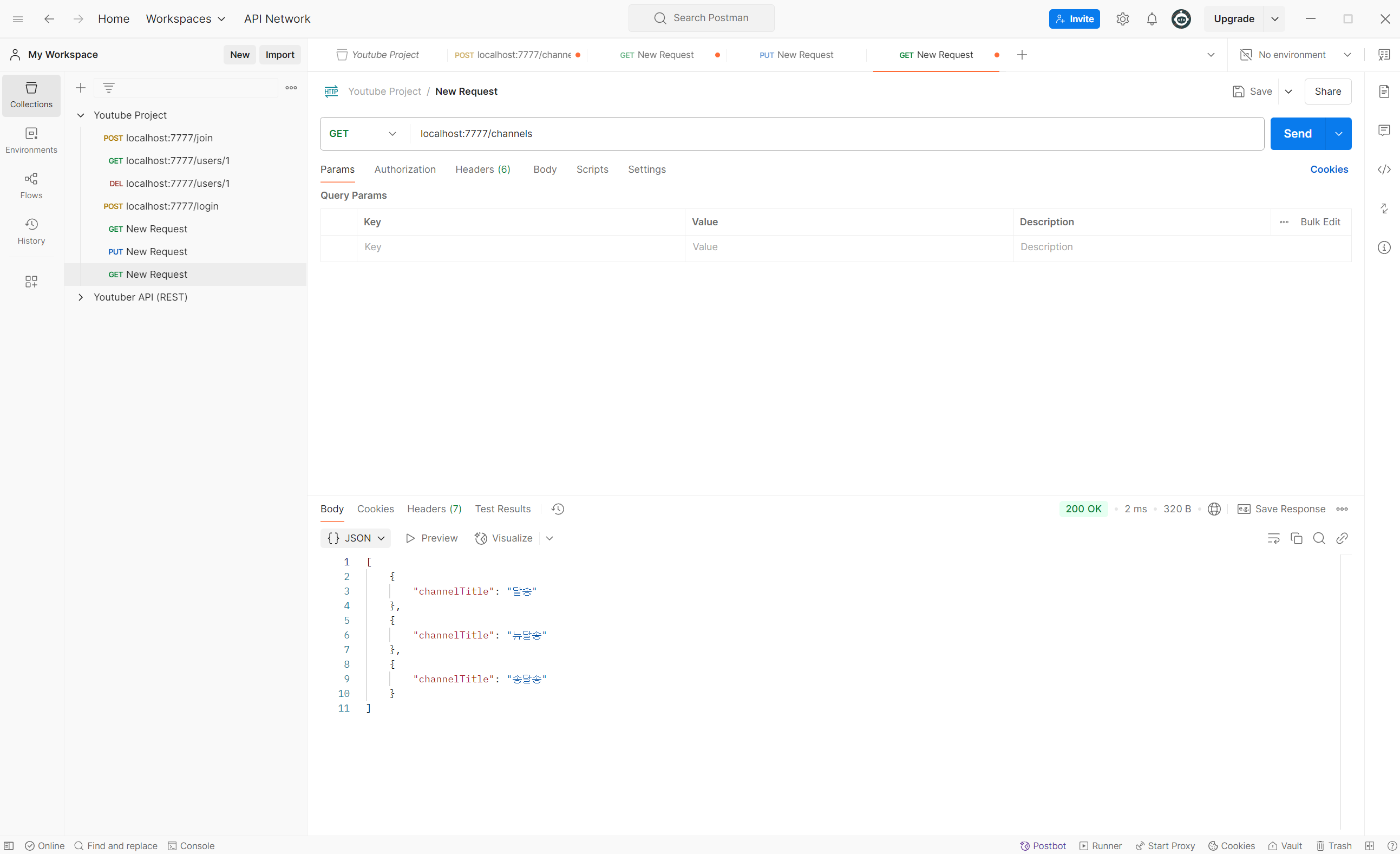Click Bulk Edit in query params
The height and width of the screenshot is (854, 1400).
[1320, 222]
